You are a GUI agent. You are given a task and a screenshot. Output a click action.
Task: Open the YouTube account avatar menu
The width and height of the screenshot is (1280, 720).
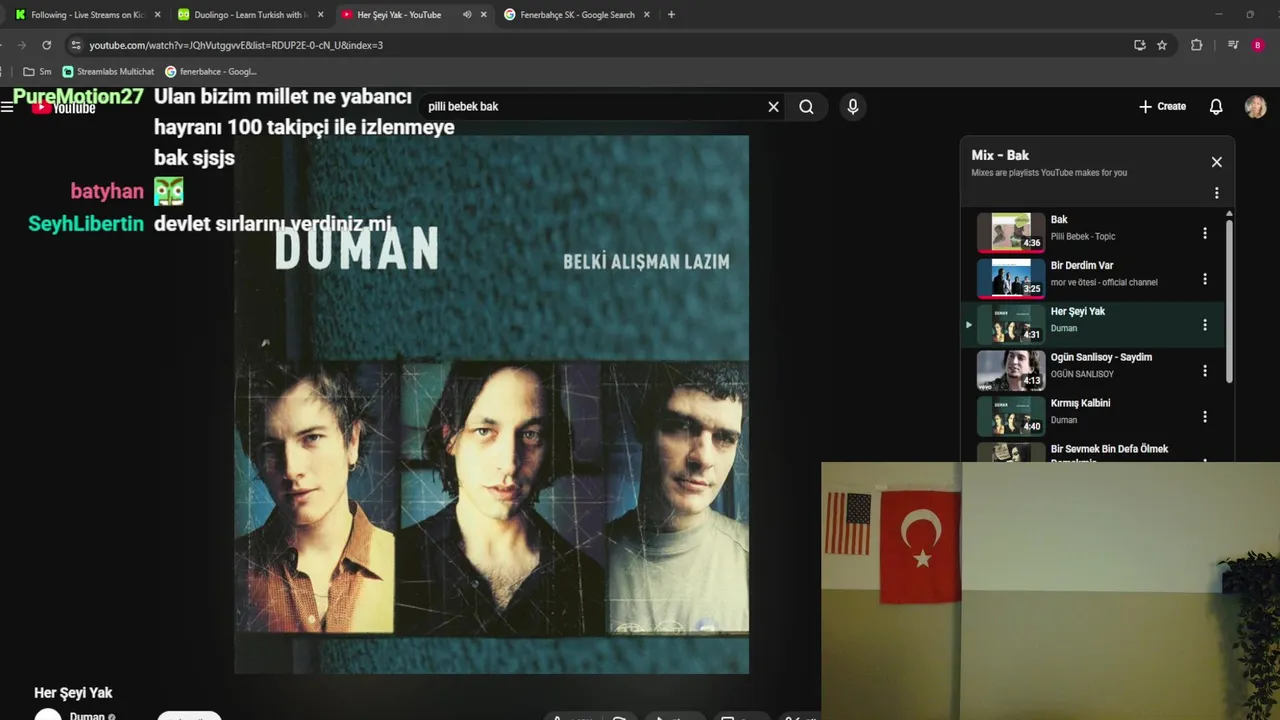[1255, 106]
